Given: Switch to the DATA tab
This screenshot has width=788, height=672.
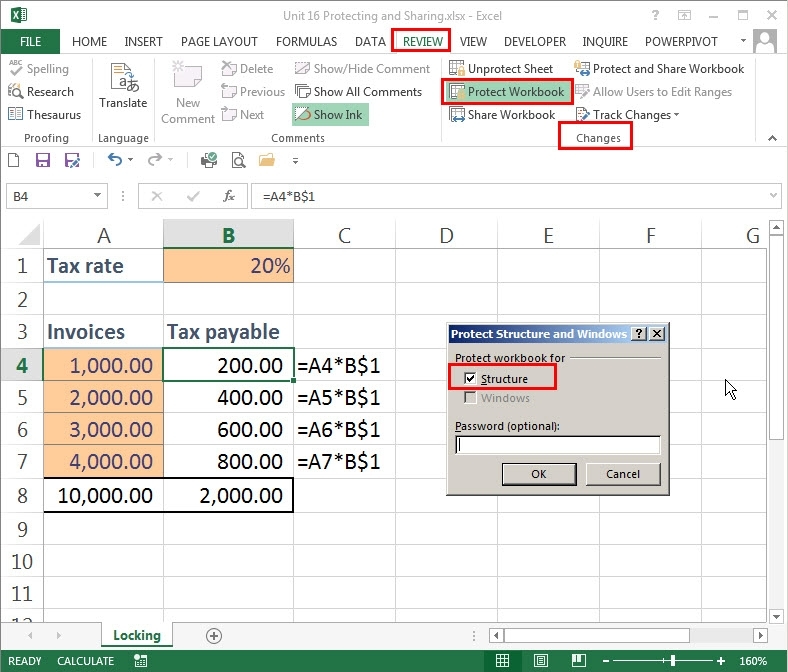Looking at the screenshot, I should pos(370,42).
